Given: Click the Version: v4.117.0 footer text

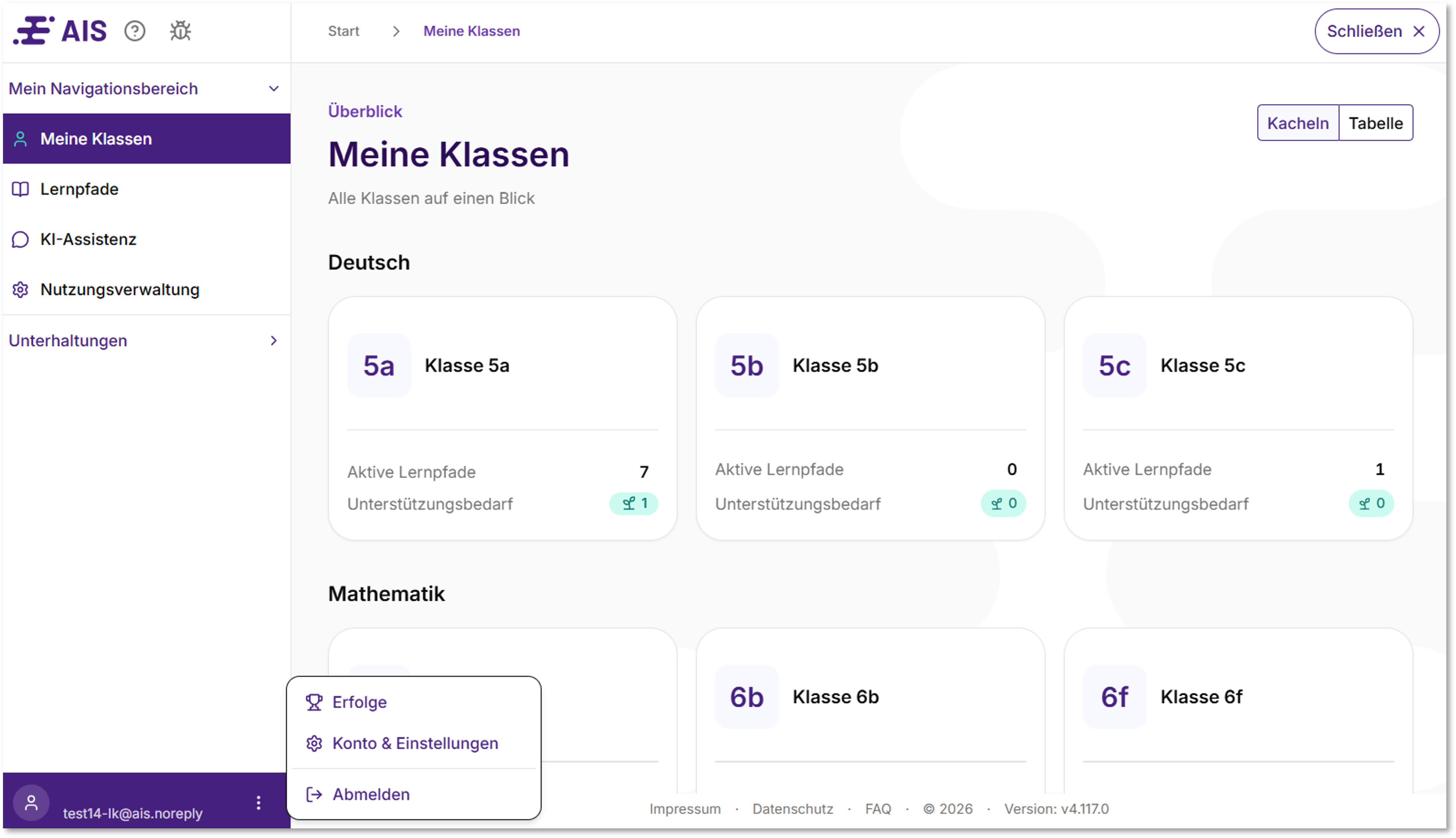Looking at the screenshot, I should click(x=1056, y=809).
